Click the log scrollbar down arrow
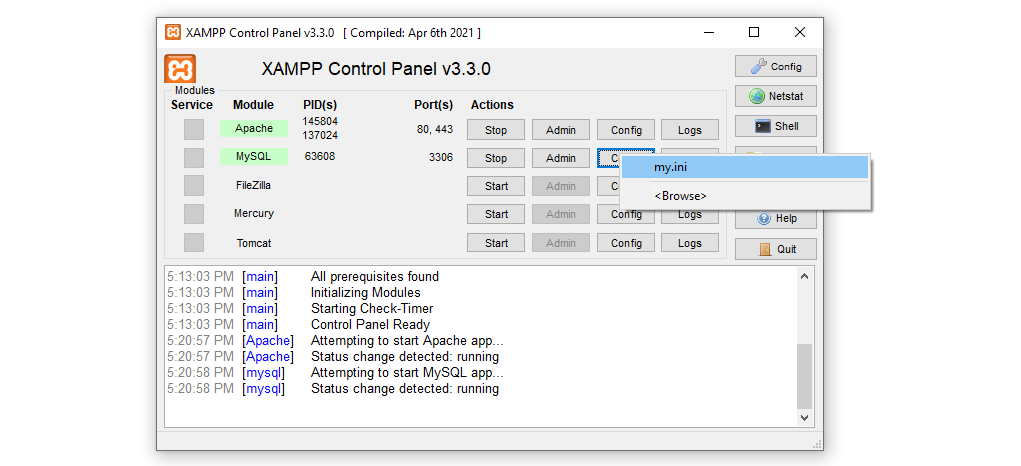The image size is (1021, 466). [x=805, y=417]
